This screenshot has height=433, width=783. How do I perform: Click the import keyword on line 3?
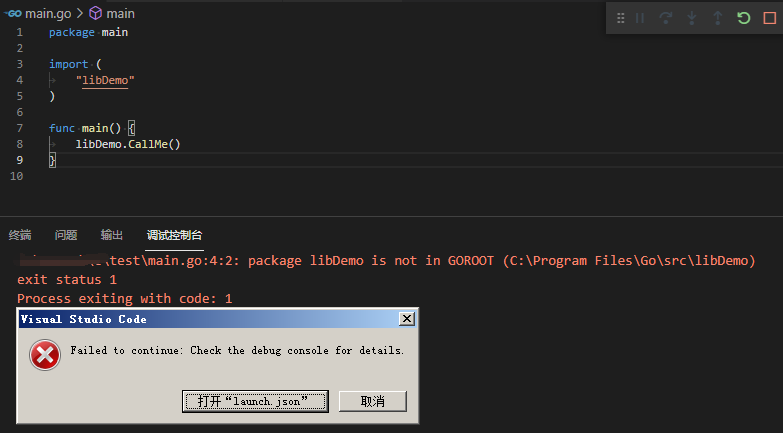[68, 64]
